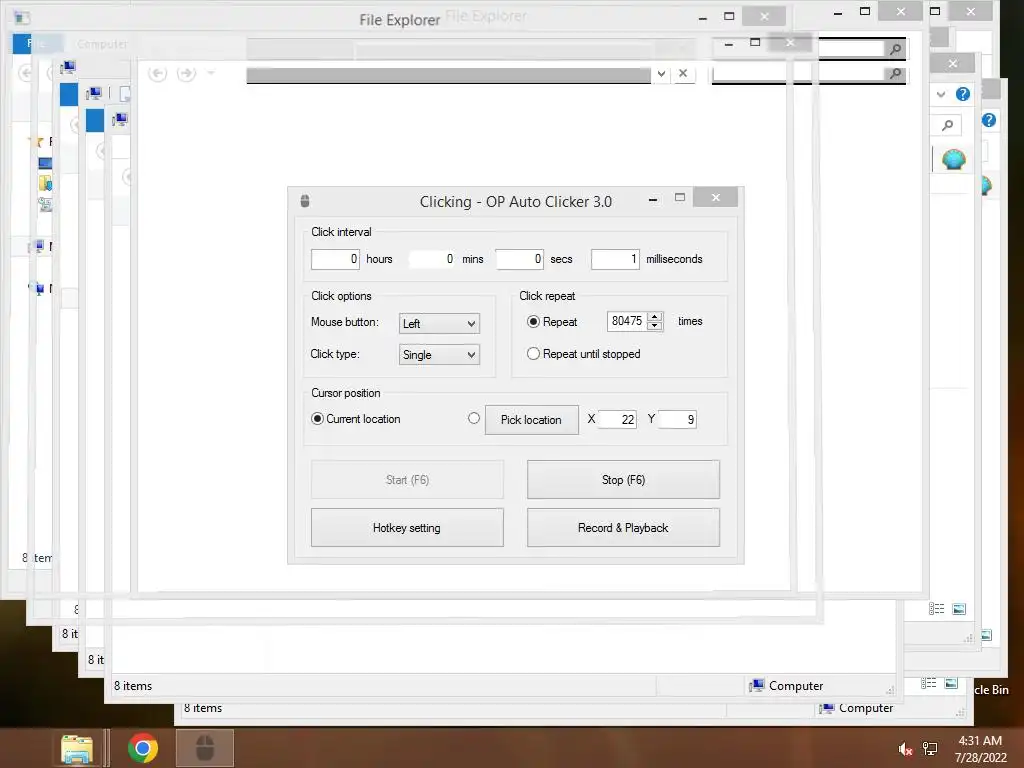Open File Explorer from the taskbar
The image size is (1024, 768).
(x=77, y=748)
